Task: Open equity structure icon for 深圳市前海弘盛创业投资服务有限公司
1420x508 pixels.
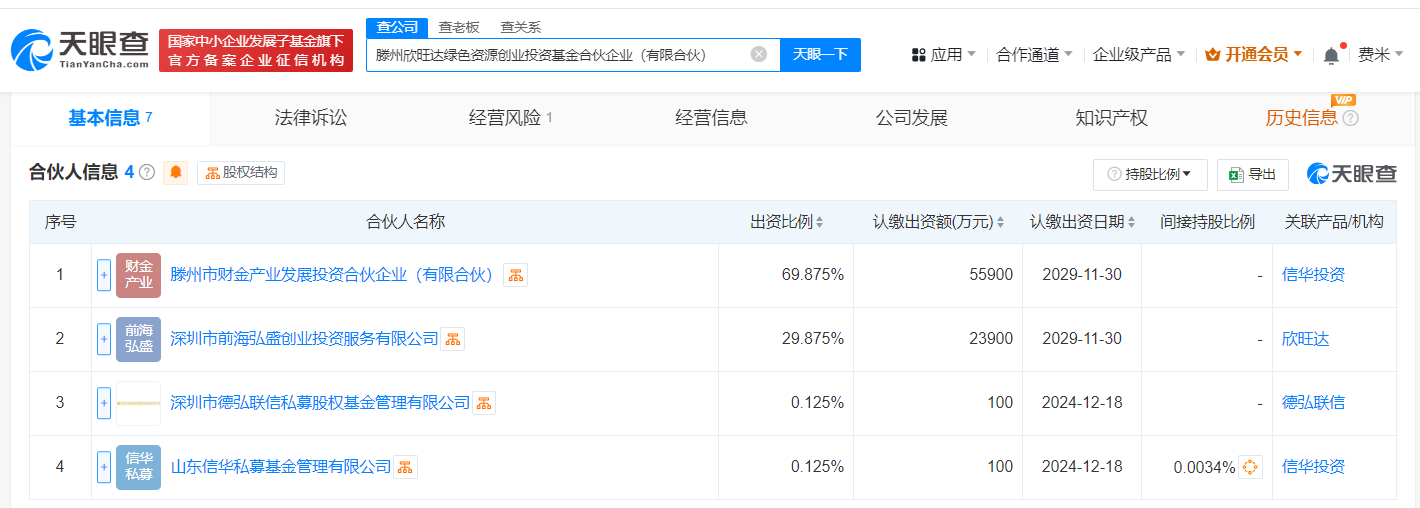Action: pyautogui.click(x=452, y=339)
